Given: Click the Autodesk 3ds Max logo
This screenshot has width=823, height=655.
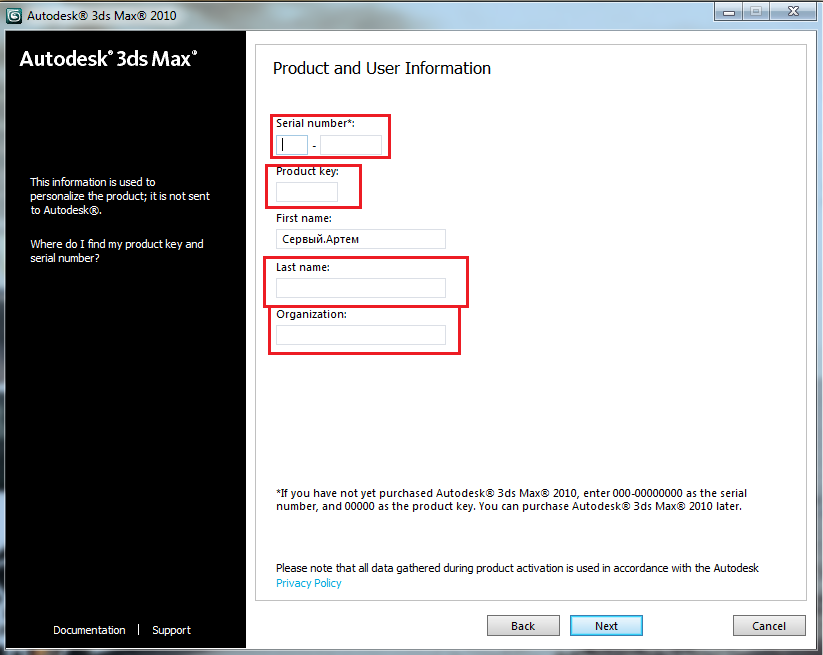Looking at the screenshot, I should pos(108,59).
